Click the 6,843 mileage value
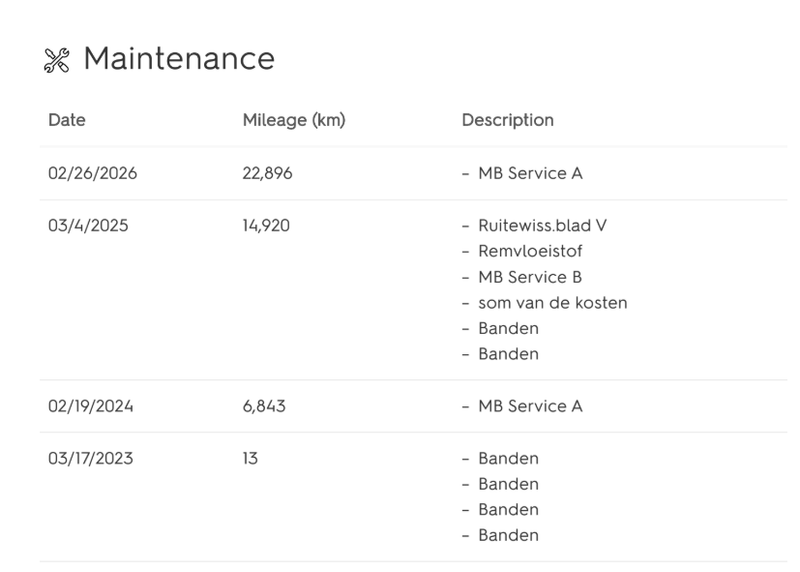Screen dimensions: 800x572 coord(263,406)
